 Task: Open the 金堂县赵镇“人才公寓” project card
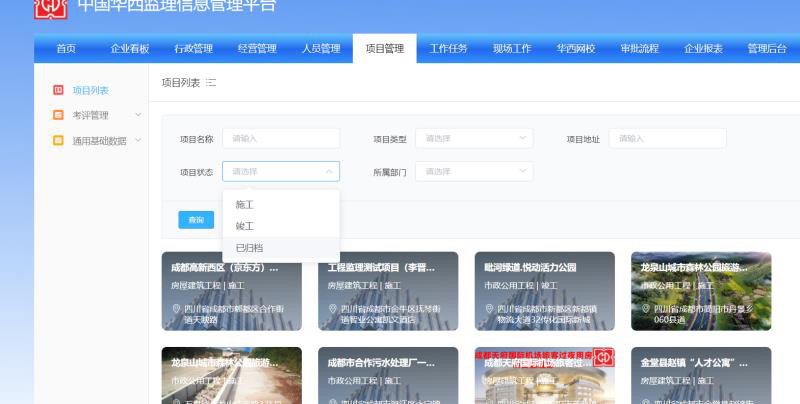pos(701,375)
